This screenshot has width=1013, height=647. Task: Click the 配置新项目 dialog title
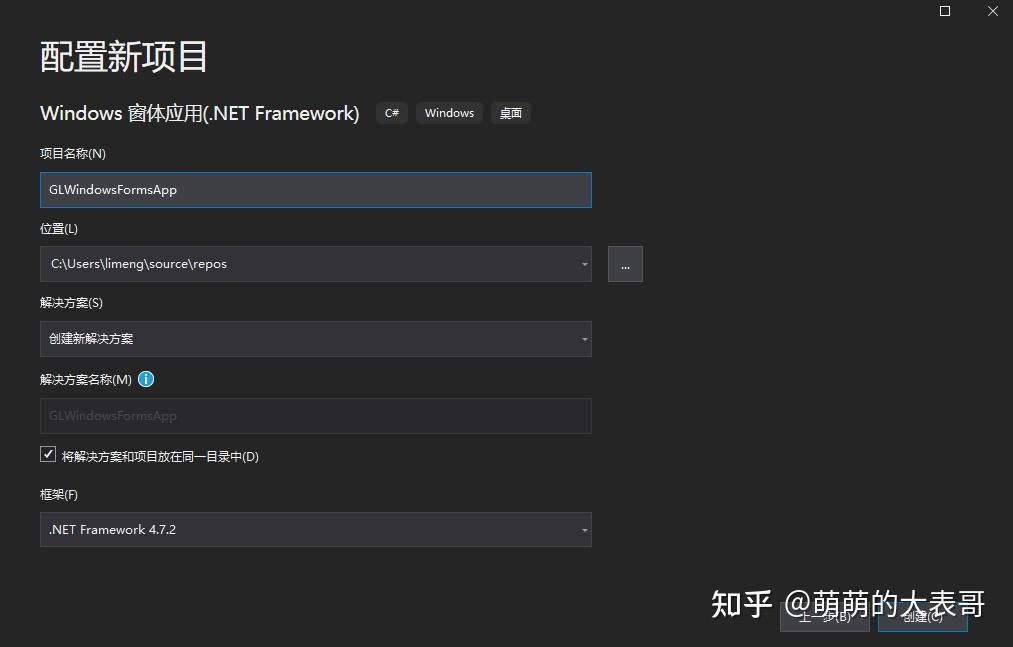(x=122, y=57)
